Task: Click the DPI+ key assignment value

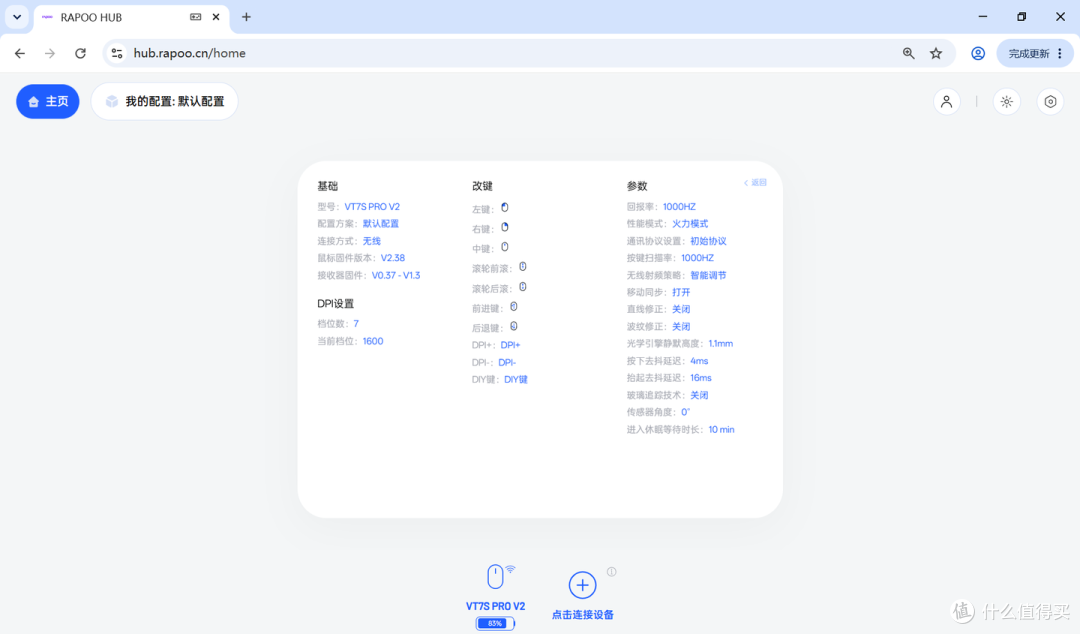Action: tap(510, 345)
